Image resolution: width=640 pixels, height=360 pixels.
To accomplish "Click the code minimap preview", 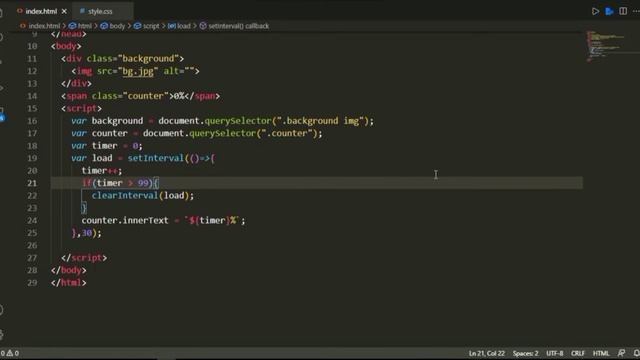I will (x=606, y=46).
